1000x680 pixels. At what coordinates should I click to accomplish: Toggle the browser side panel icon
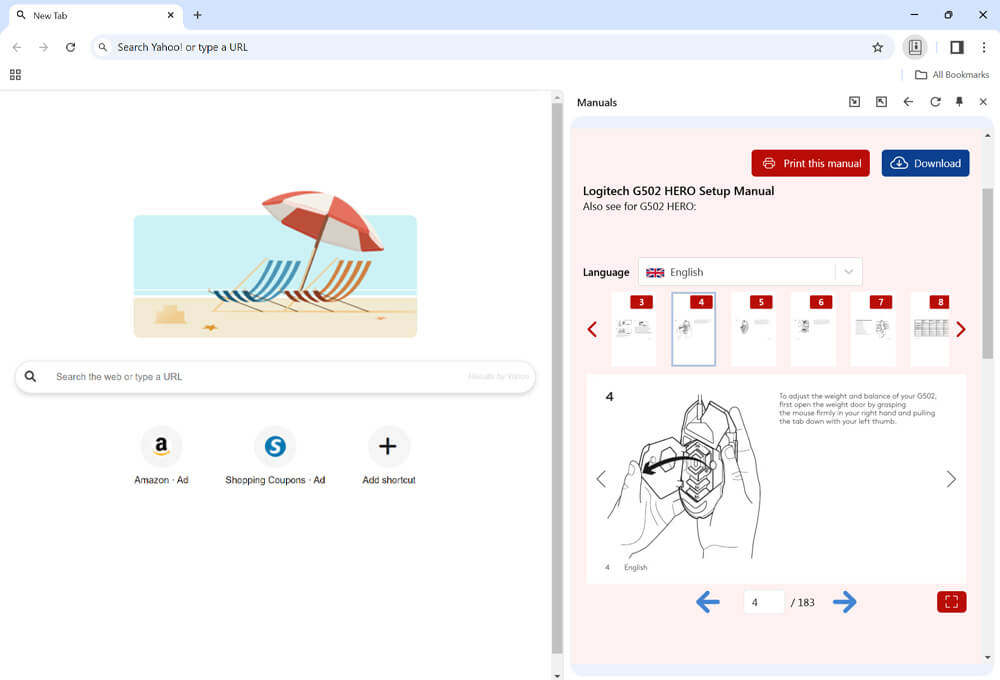pyautogui.click(x=957, y=47)
